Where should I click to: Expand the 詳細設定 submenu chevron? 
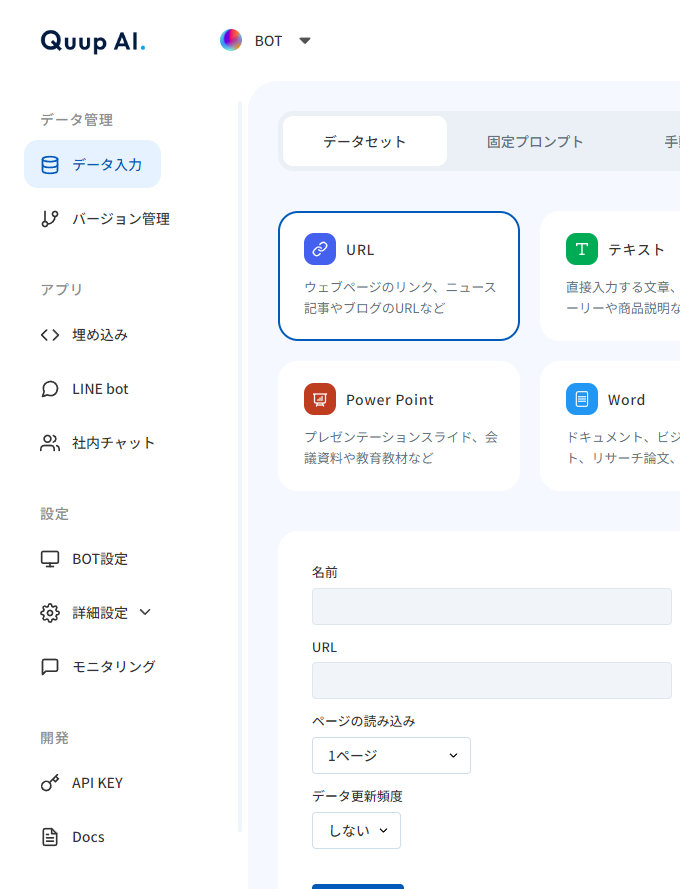[145, 612]
